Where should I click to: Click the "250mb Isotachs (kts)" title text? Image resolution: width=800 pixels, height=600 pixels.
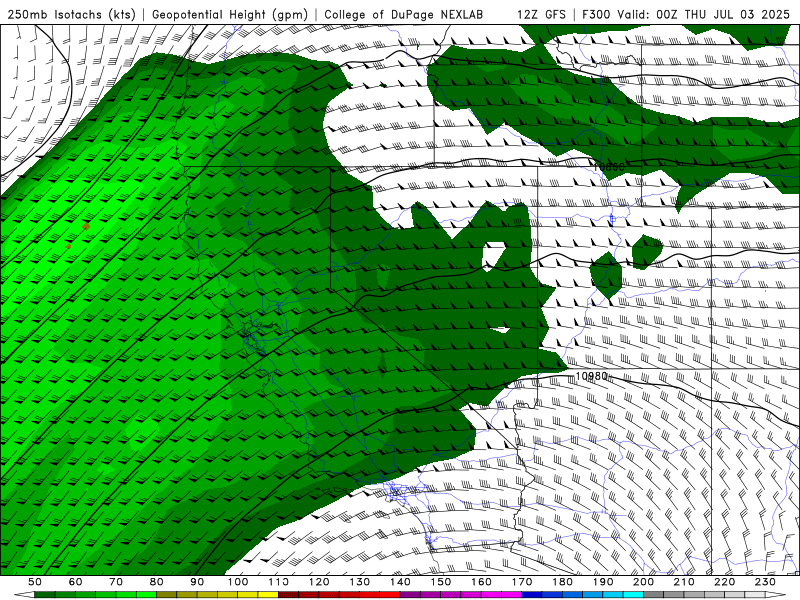click(71, 14)
